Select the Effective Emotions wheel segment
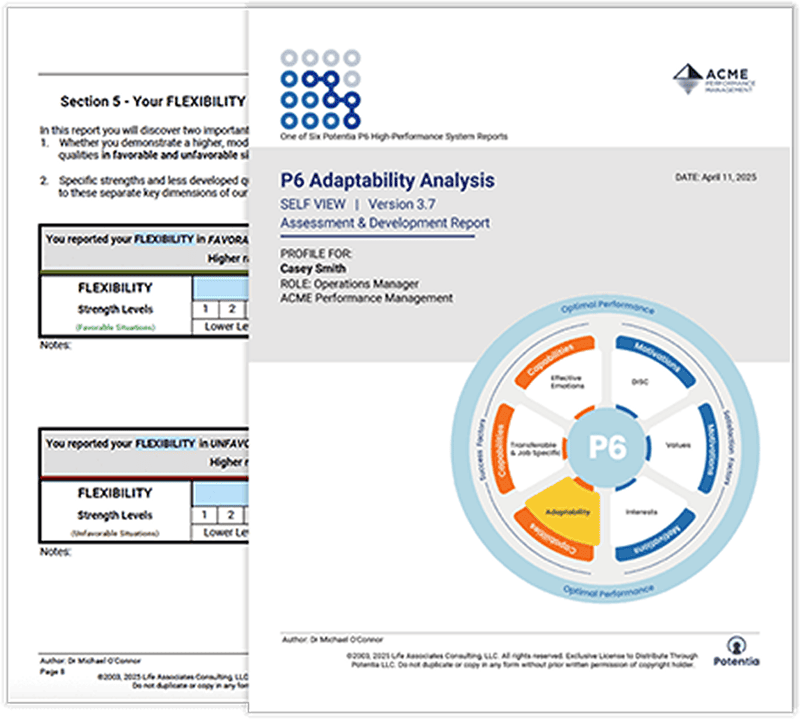The width and height of the screenshot is (800, 720). pos(567,382)
